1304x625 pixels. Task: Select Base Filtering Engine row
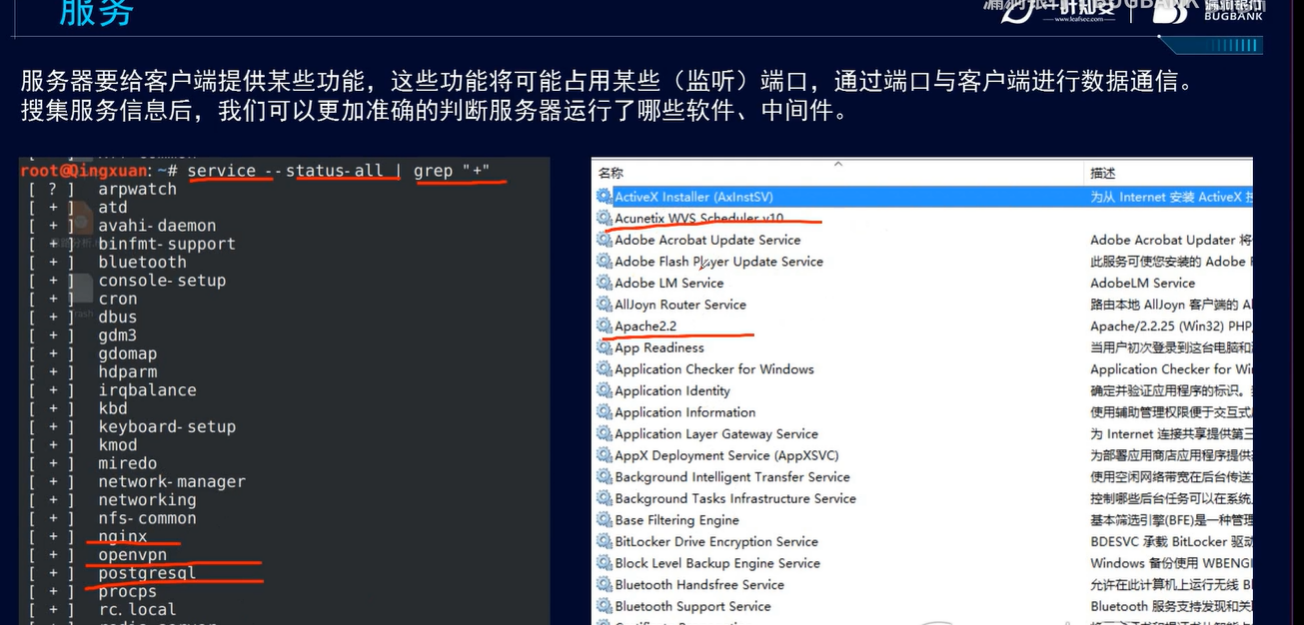click(x=922, y=520)
